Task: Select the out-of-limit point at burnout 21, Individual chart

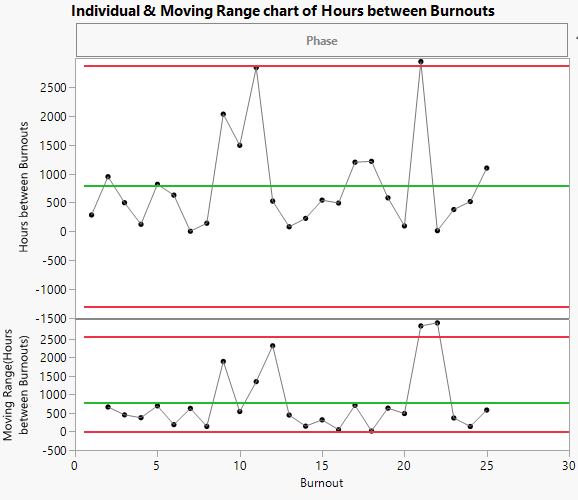Action: click(421, 62)
